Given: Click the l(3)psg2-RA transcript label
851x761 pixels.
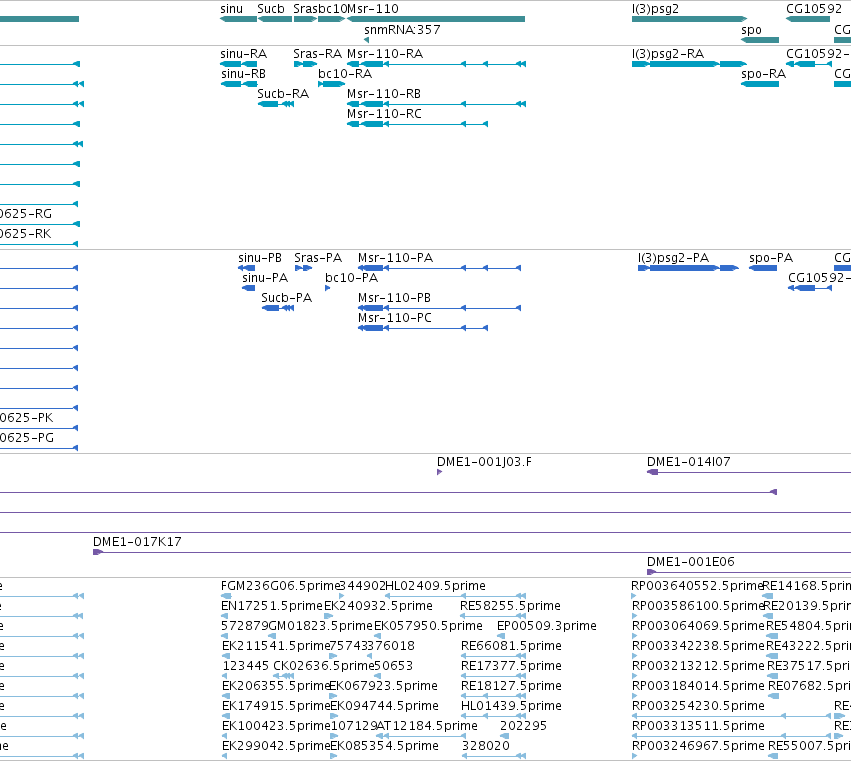Looking at the screenshot, I should click(x=668, y=54).
